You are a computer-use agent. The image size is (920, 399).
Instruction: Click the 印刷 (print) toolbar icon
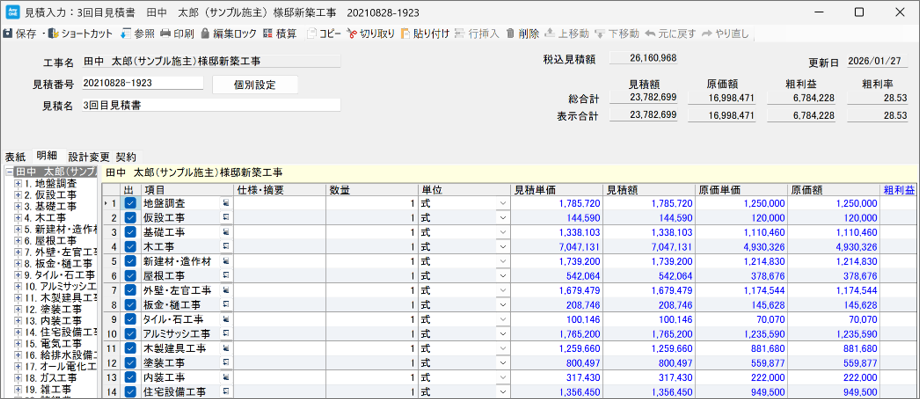click(165, 34)
